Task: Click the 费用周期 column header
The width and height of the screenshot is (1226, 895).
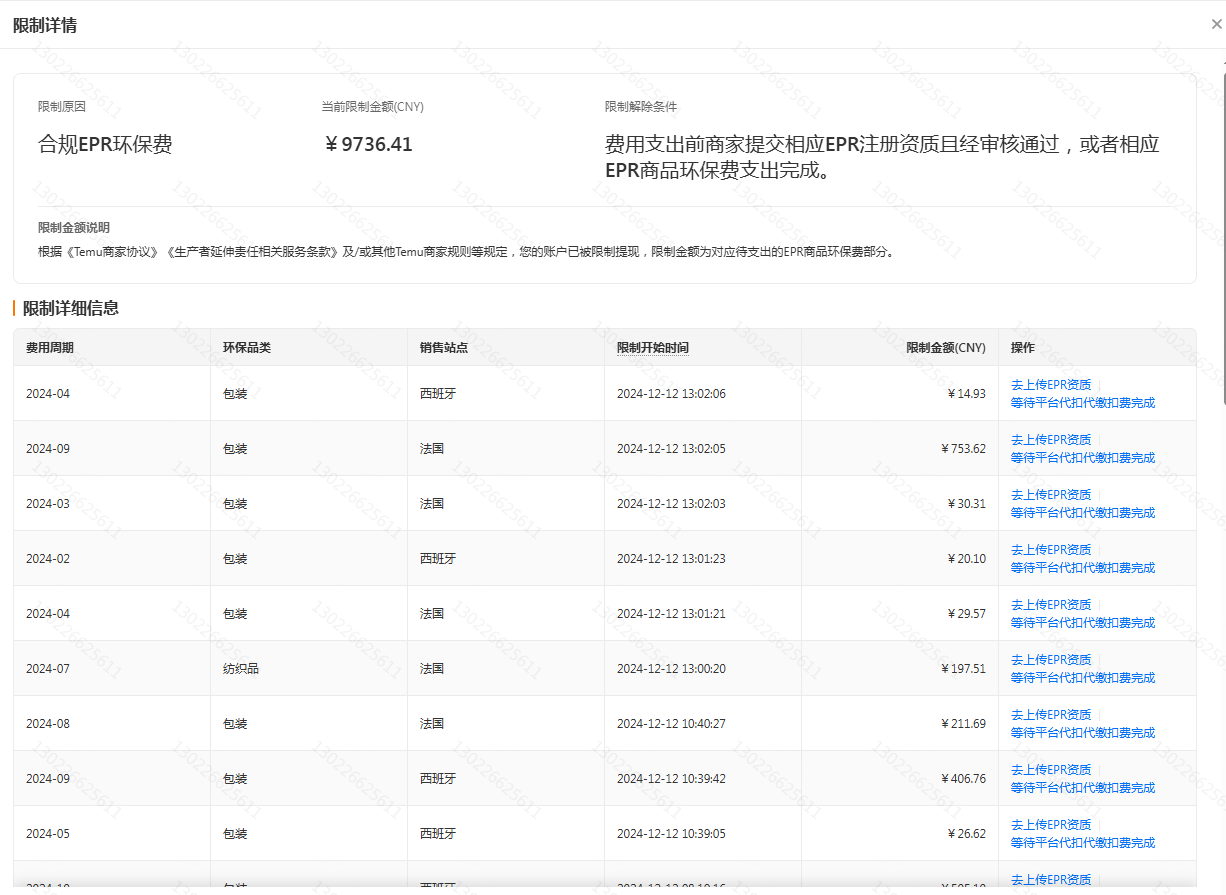Action: 50,348
